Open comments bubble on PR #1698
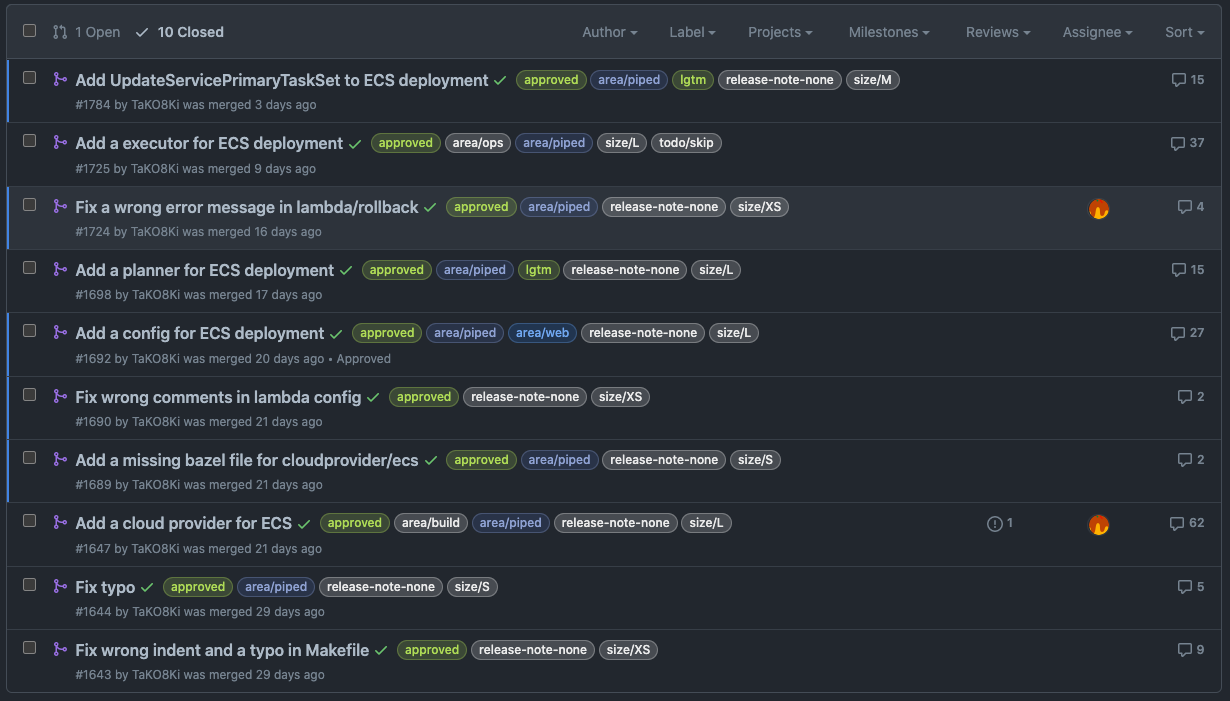This screenshot has height=701, width=1230. 1188,270
